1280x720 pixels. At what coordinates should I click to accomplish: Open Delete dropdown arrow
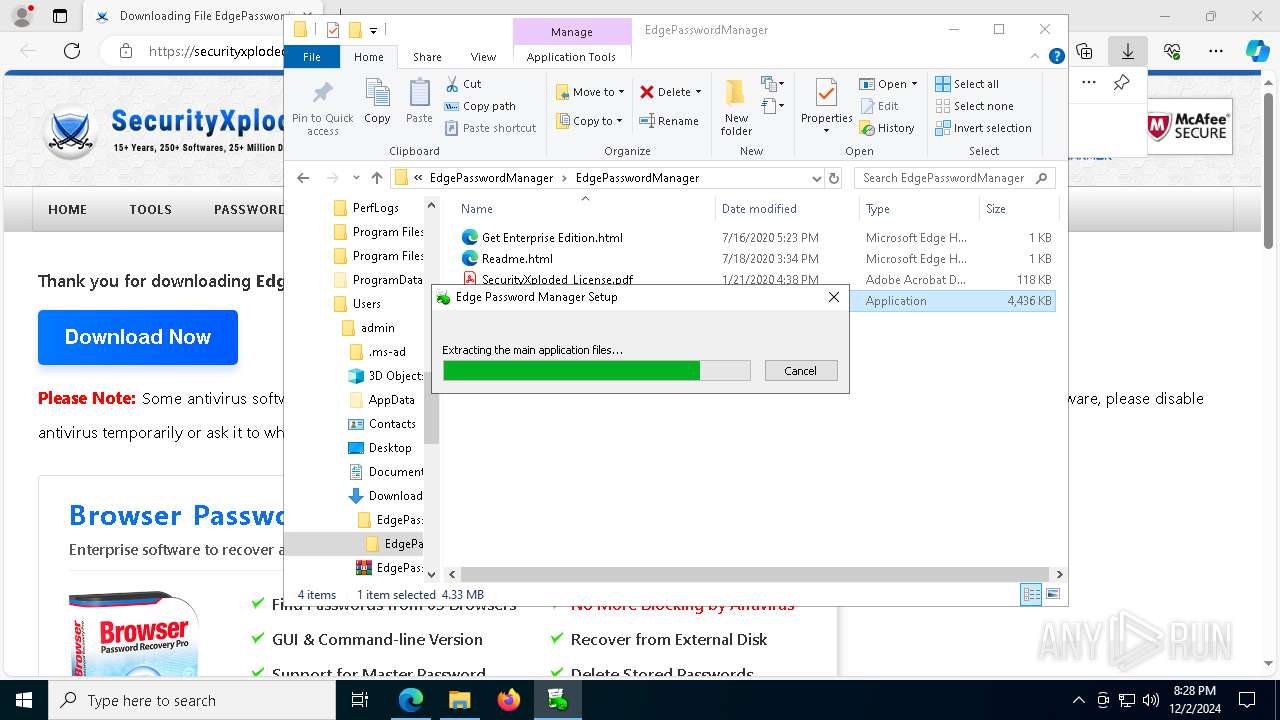698,92
